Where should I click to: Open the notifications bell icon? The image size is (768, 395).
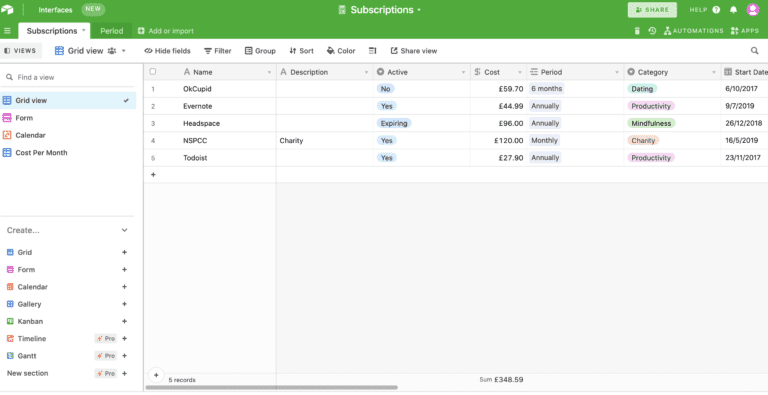pyautogui.click(x=733, y=10)
